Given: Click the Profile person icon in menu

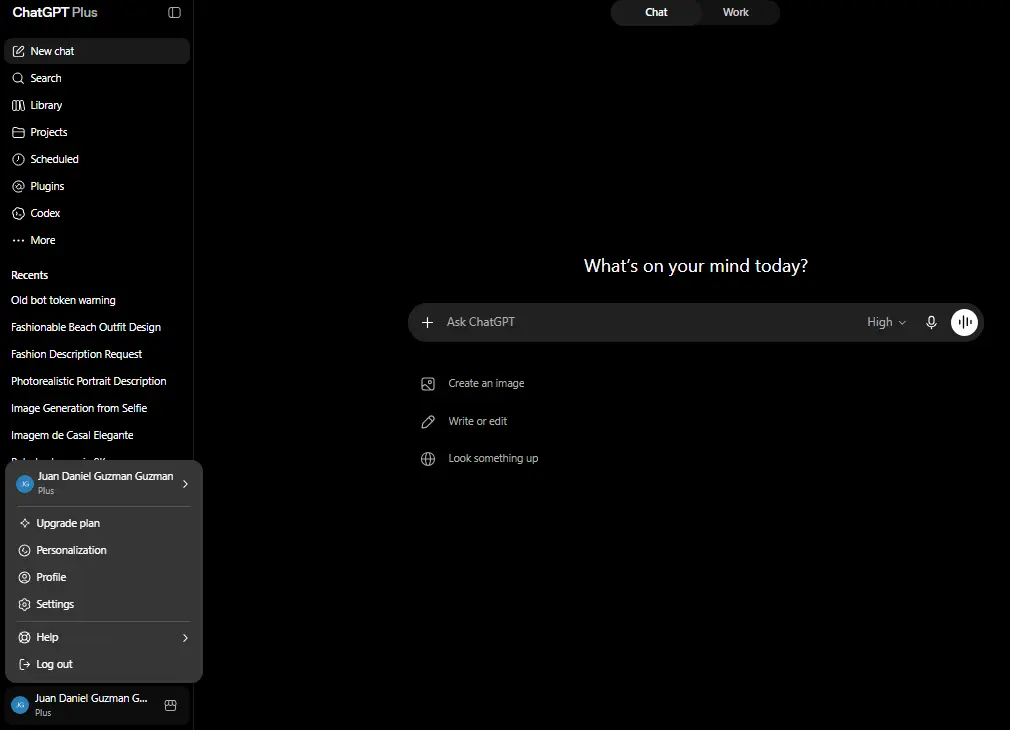Looking at the screenshot, I should (24, 577).
